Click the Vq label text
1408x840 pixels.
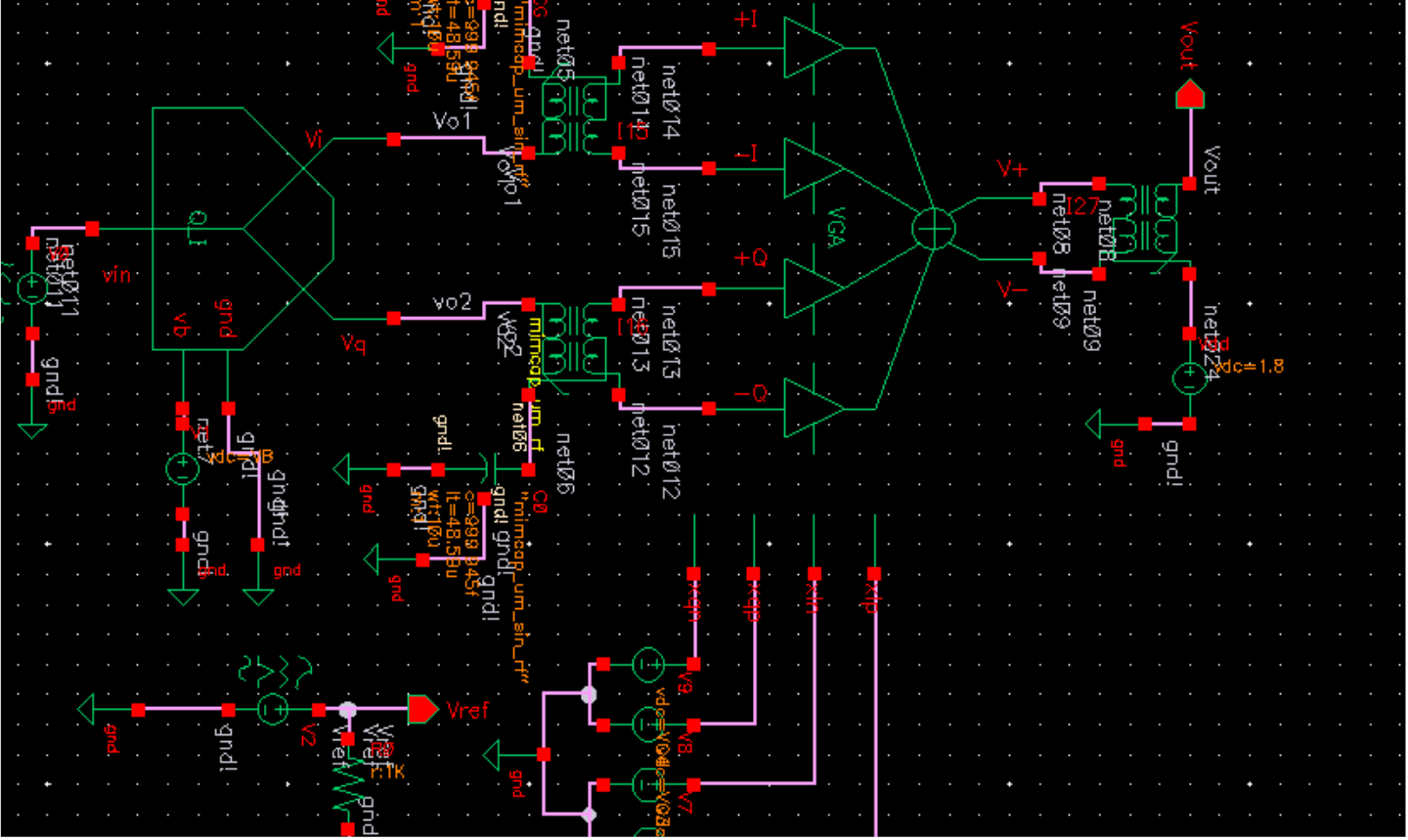353,343
